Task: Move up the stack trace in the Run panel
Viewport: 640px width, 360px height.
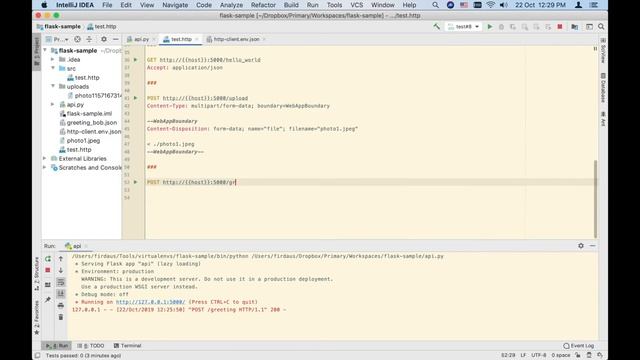Action: [61, 259]
